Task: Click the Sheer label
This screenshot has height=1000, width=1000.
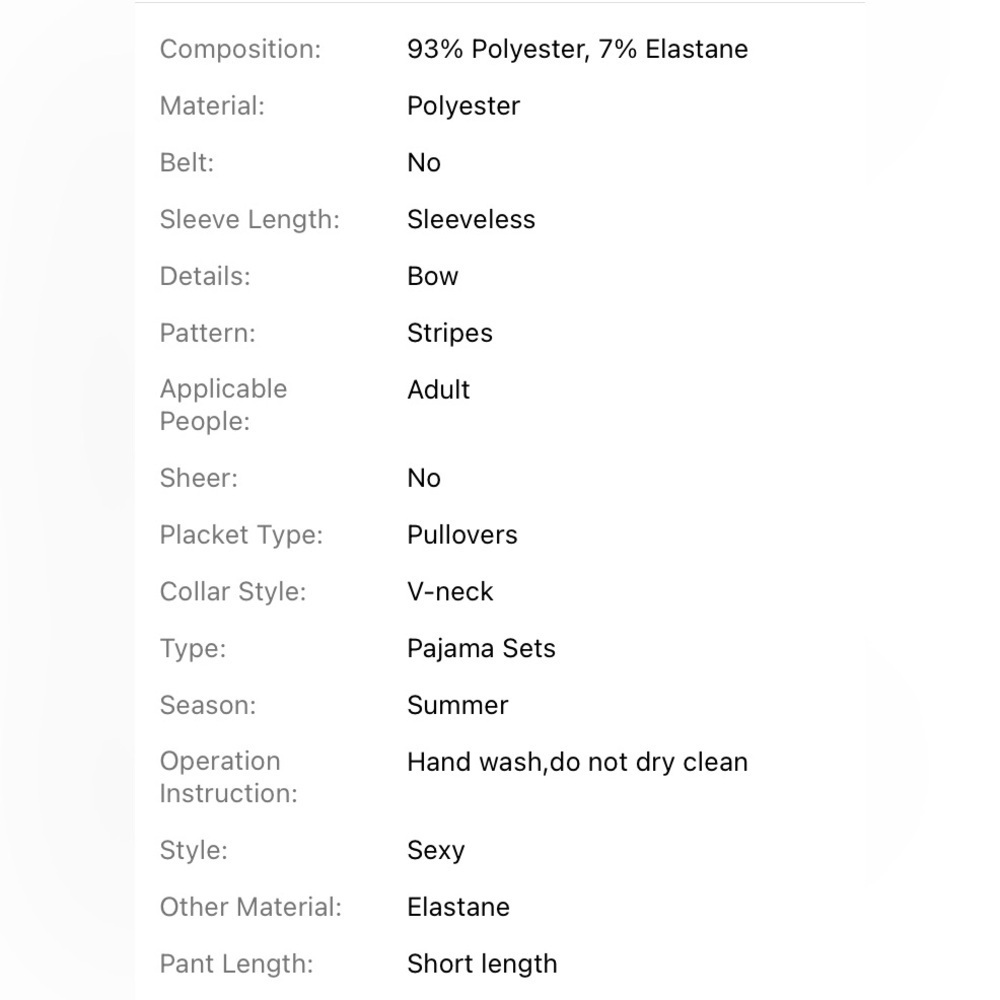Action: [x=198, y=478]
